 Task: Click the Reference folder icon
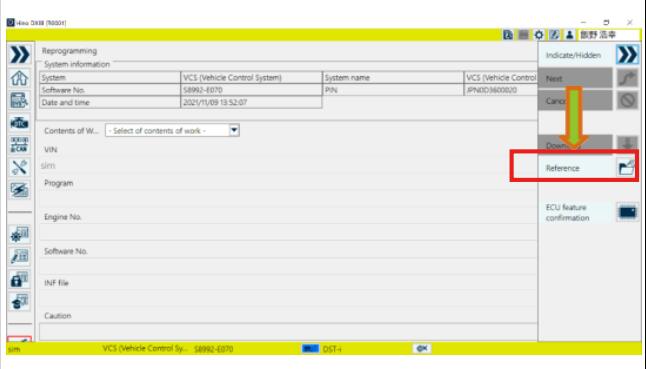[627, 168]
